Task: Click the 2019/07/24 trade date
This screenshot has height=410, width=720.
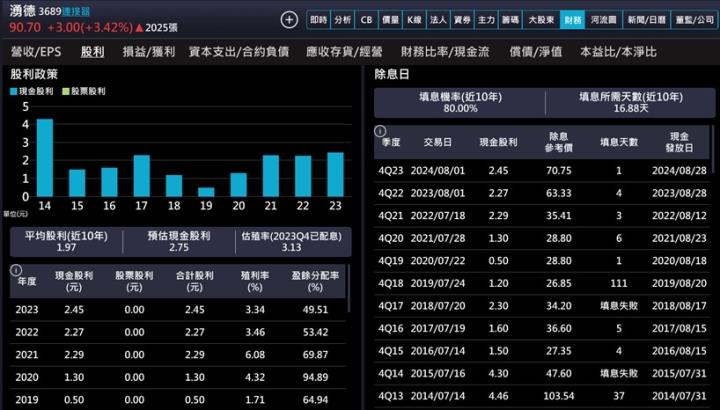Action: [x=438, y=283]
